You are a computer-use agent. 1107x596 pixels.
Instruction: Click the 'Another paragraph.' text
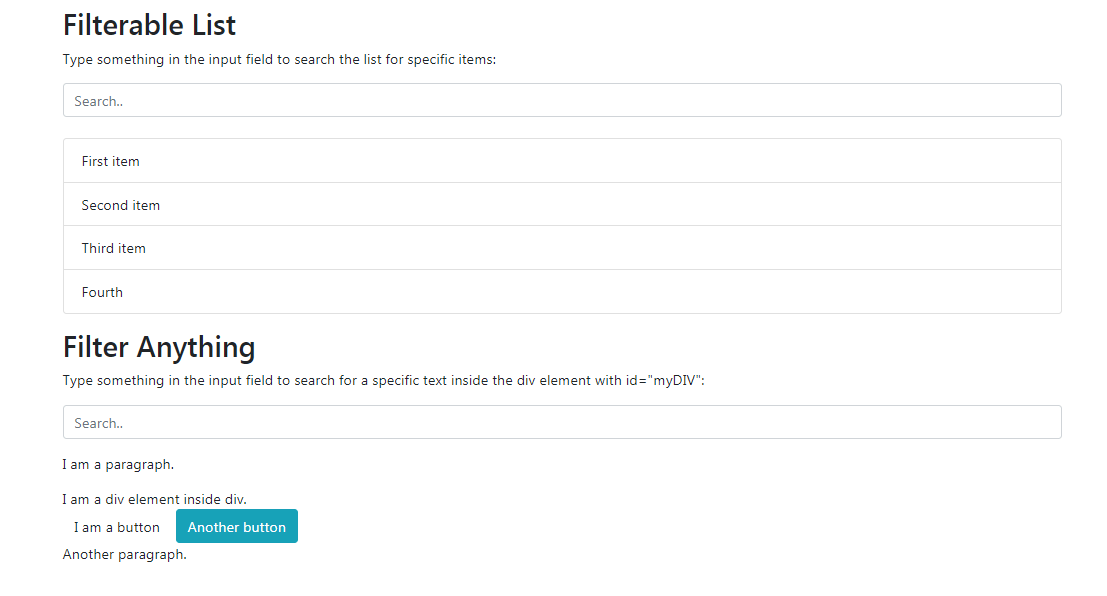[x=124, y=554]
